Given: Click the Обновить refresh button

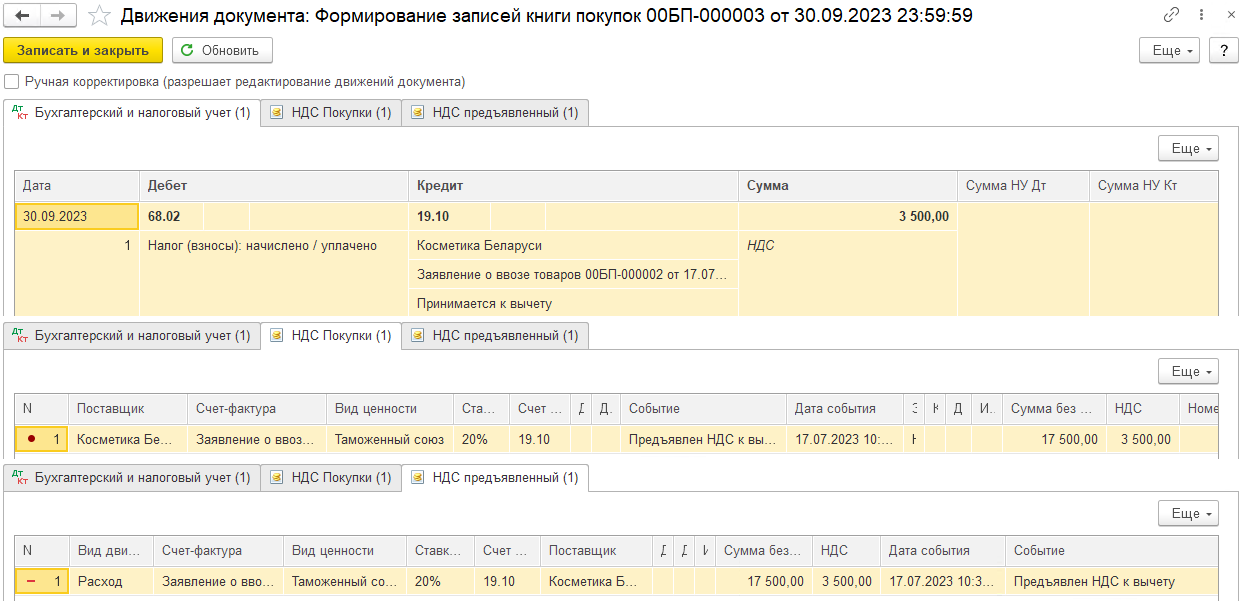Looking at the screenshot, I should point(222,50).
